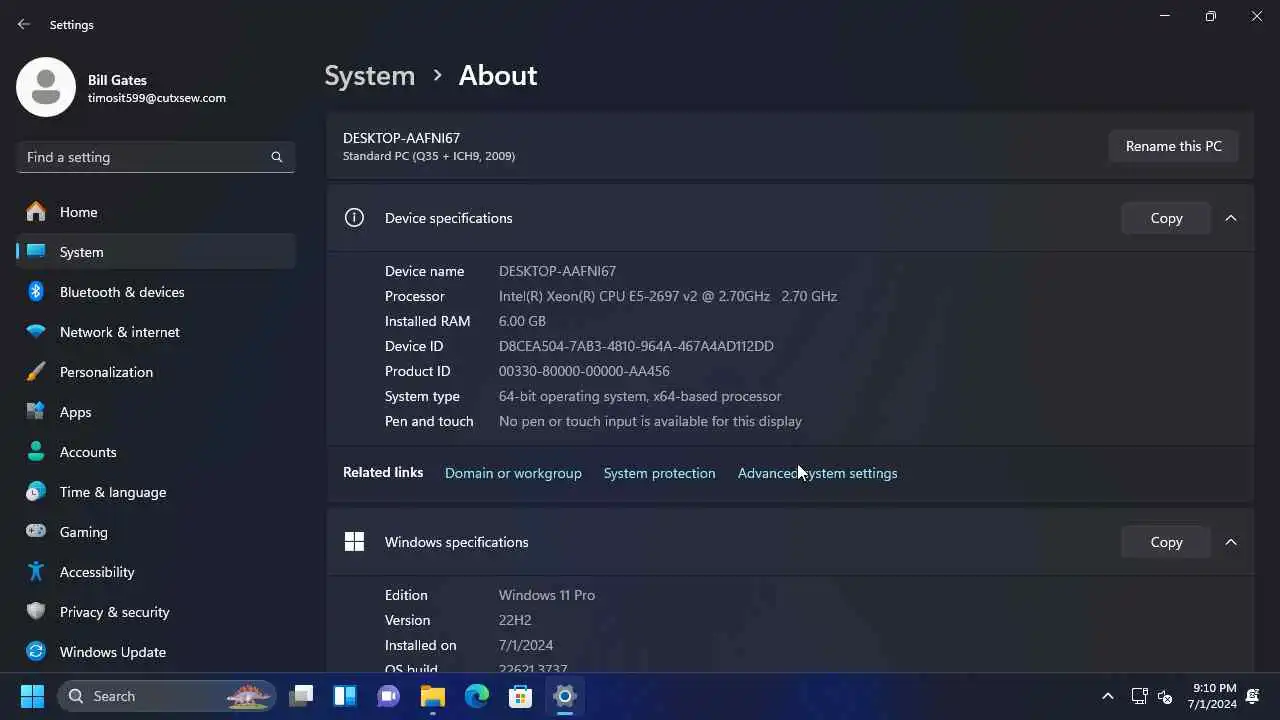Collapse the Device specifications section
The height and width of the screenshot is (720, 1280).
[1231, 218]
